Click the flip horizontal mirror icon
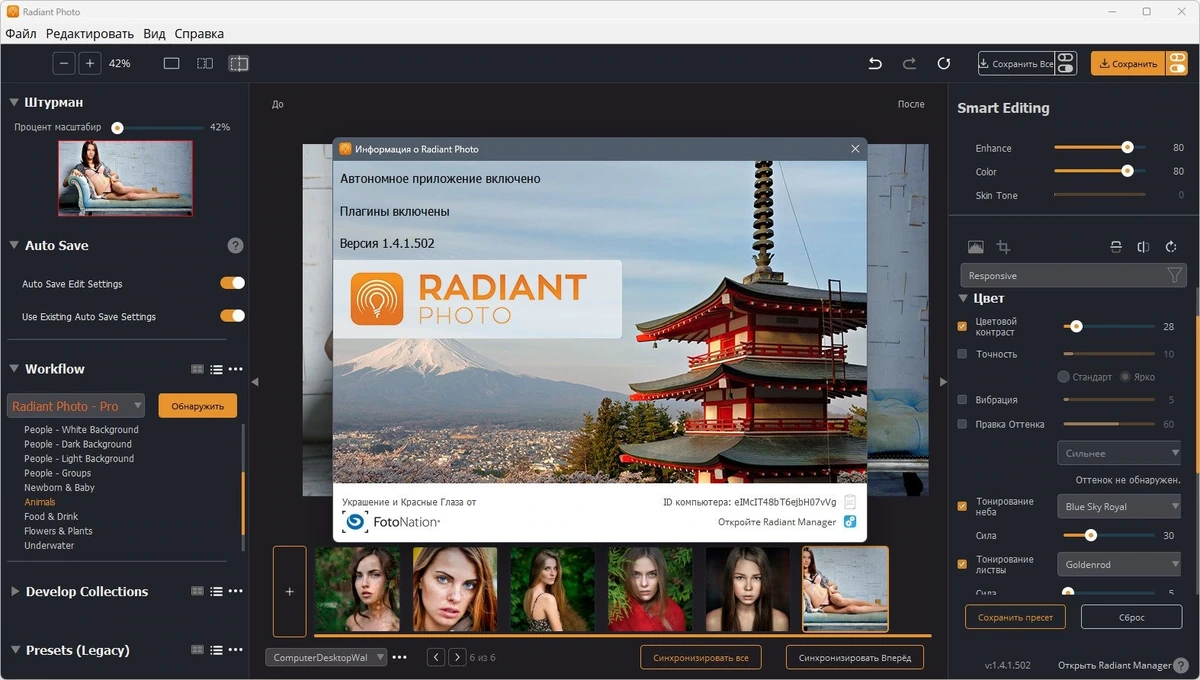Viewport: 1200px width, 680px height. click(1143, 247)
